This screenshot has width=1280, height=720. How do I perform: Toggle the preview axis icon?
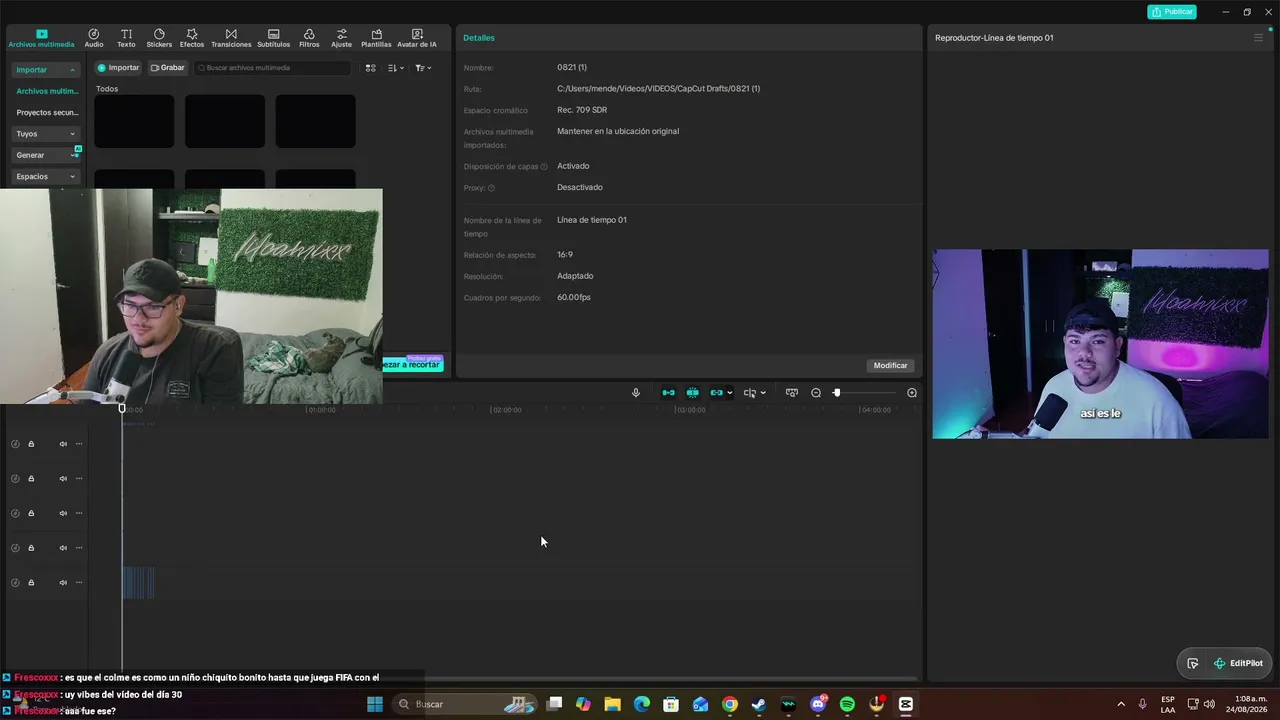tap(750, 393)
